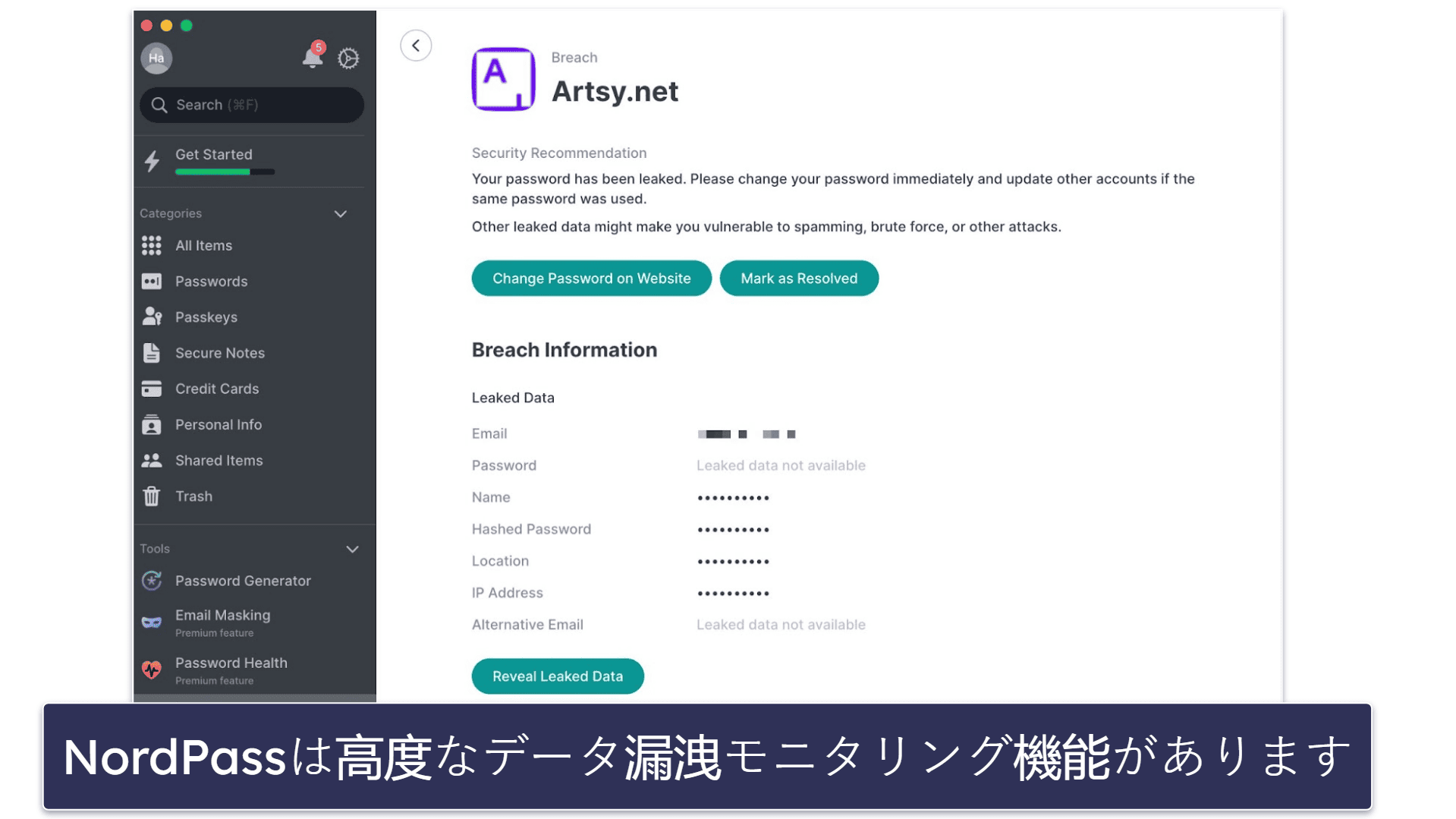1456x819 pixels.
Task: Mark the breach as resolved
Action: tap(799, 279)
